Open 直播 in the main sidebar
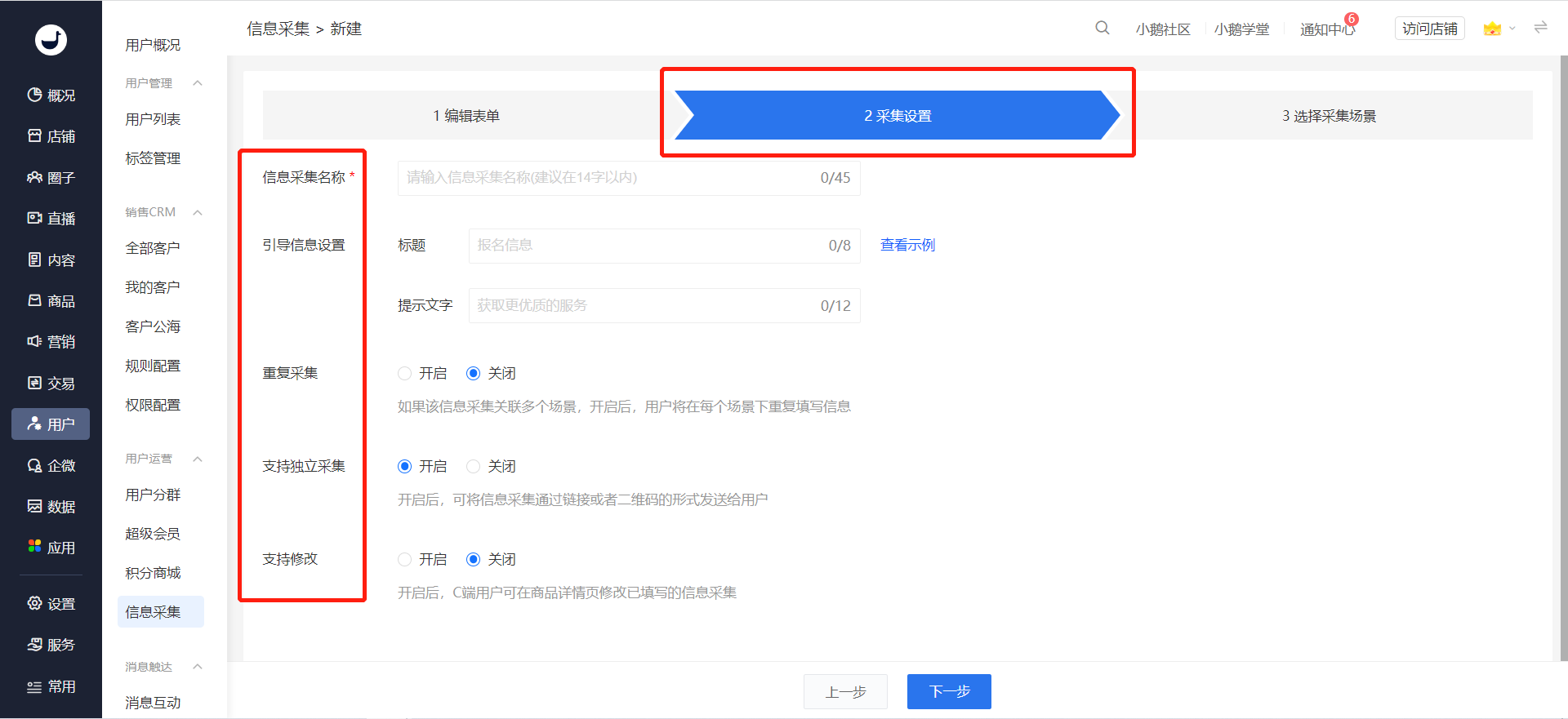1568x719 pixels. click(x=51, y=219)
